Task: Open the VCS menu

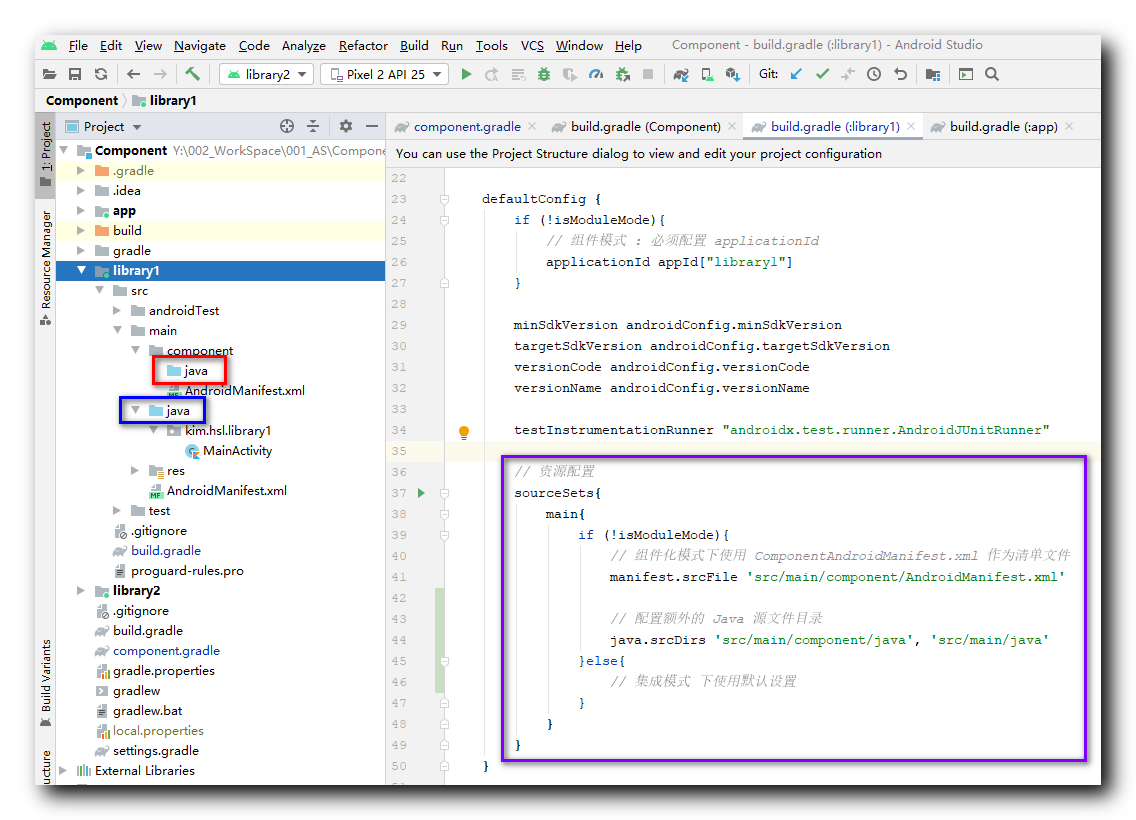Action: [532, 45]
